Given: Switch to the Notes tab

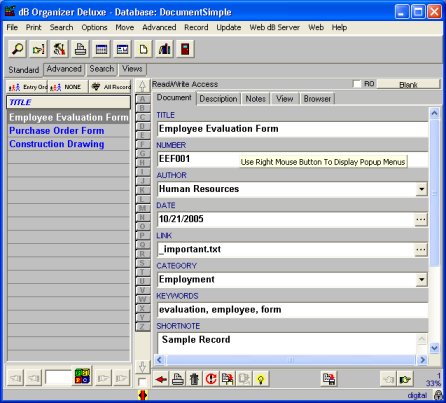Looking at the screenshot, I should click(x=256, y=99).
